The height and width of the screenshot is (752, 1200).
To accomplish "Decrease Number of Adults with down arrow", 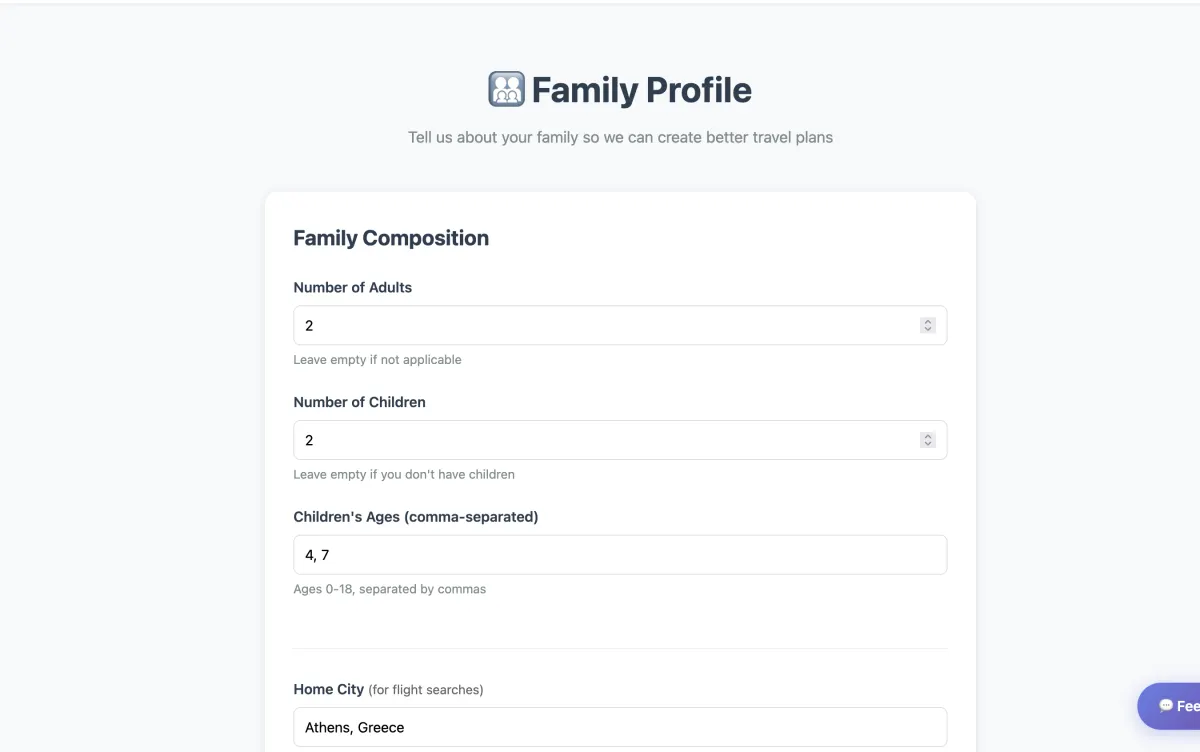I will 928,329.
